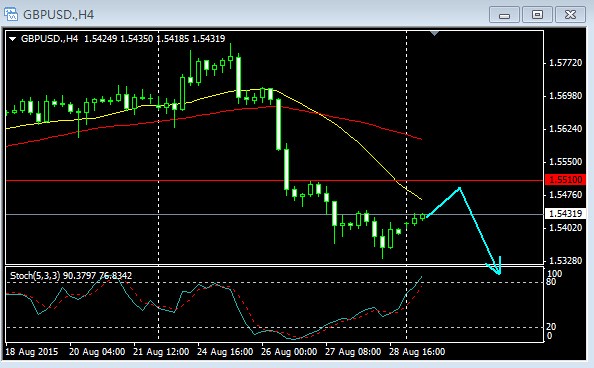Viewport: 594px width, 368px height.
Task: Click the 1.53280 price scale value
Action: pyautogui.click(x=565, y=261)
